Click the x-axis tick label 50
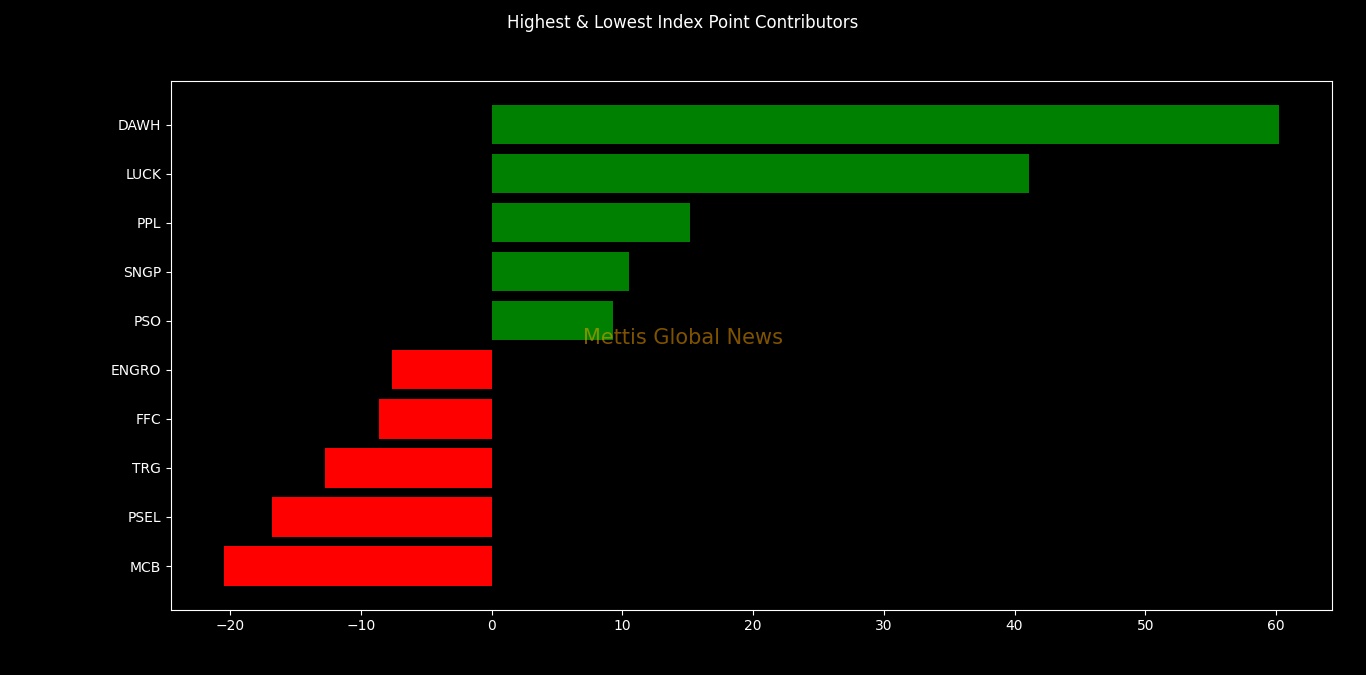Screen dimensions: 1366x675 coord(1145,626)
